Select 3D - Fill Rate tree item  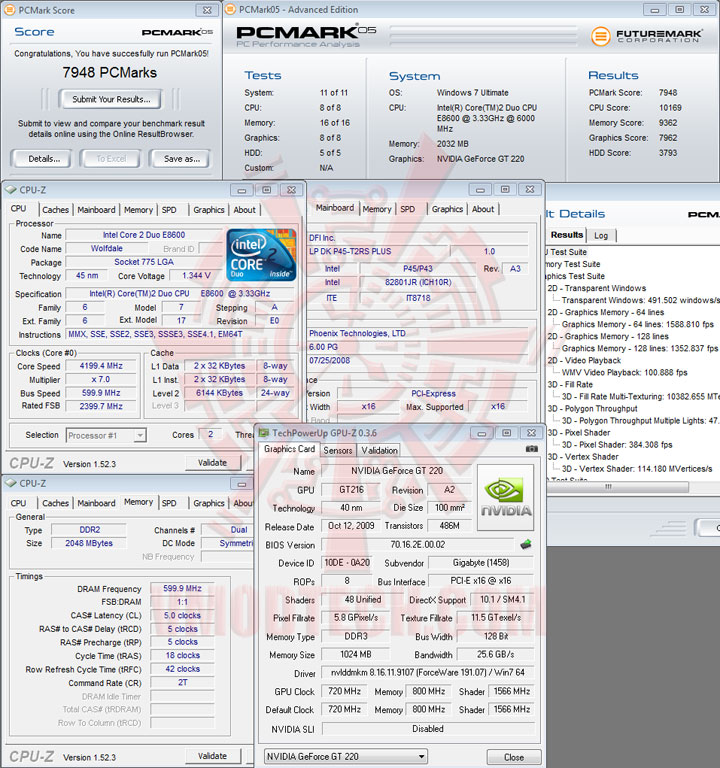point(570,384)
